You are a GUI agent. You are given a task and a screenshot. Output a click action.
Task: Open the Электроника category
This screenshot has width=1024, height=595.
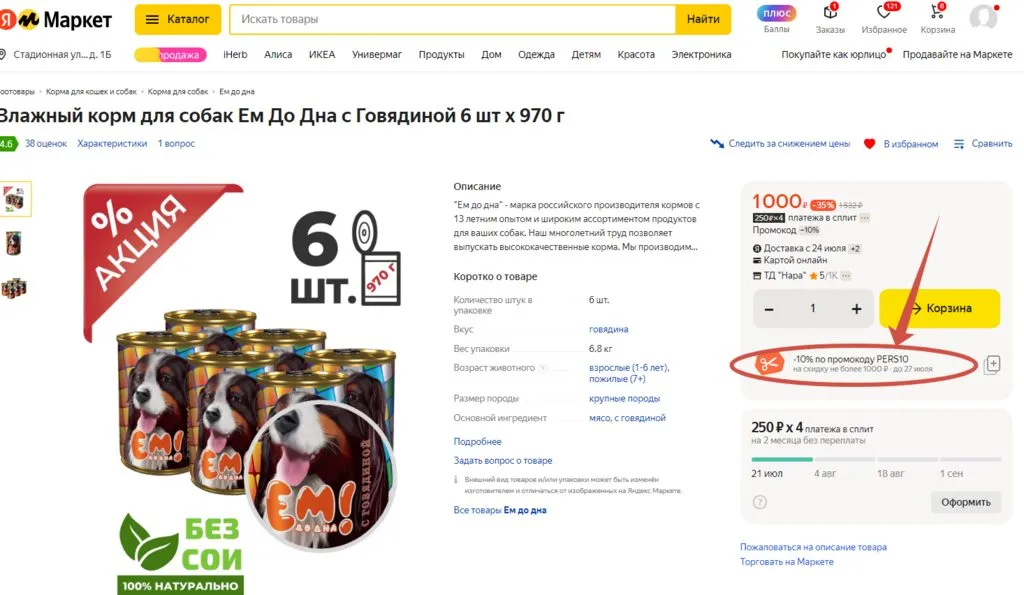701,55
